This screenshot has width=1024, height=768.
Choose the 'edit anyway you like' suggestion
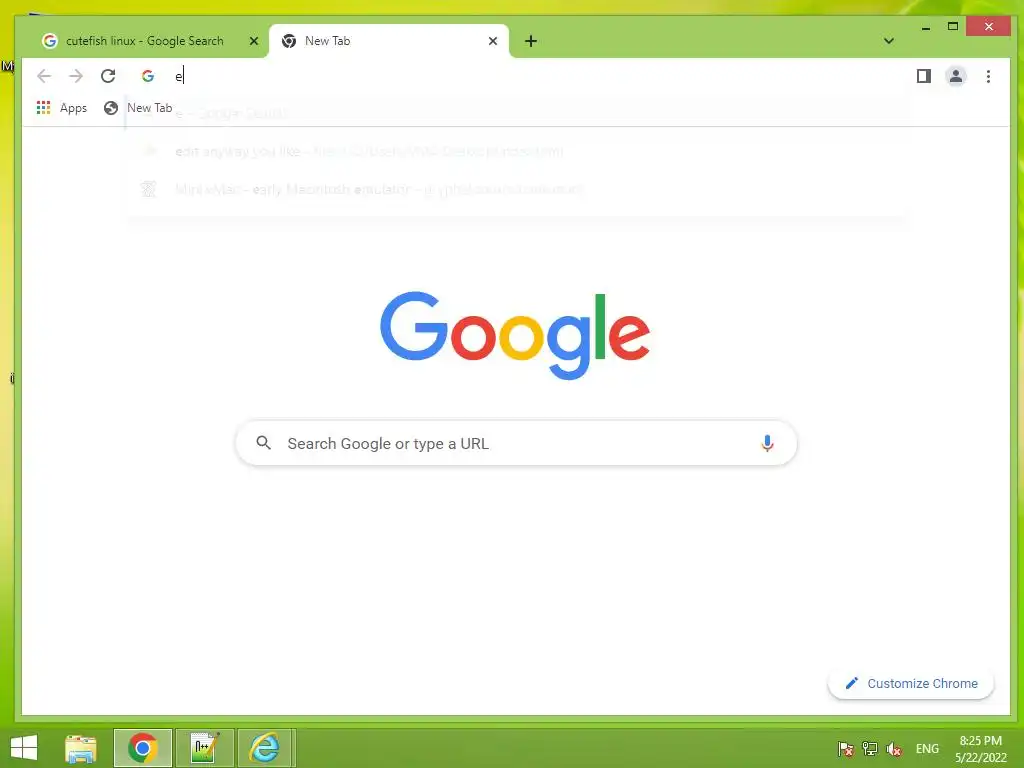click(516, 152)
